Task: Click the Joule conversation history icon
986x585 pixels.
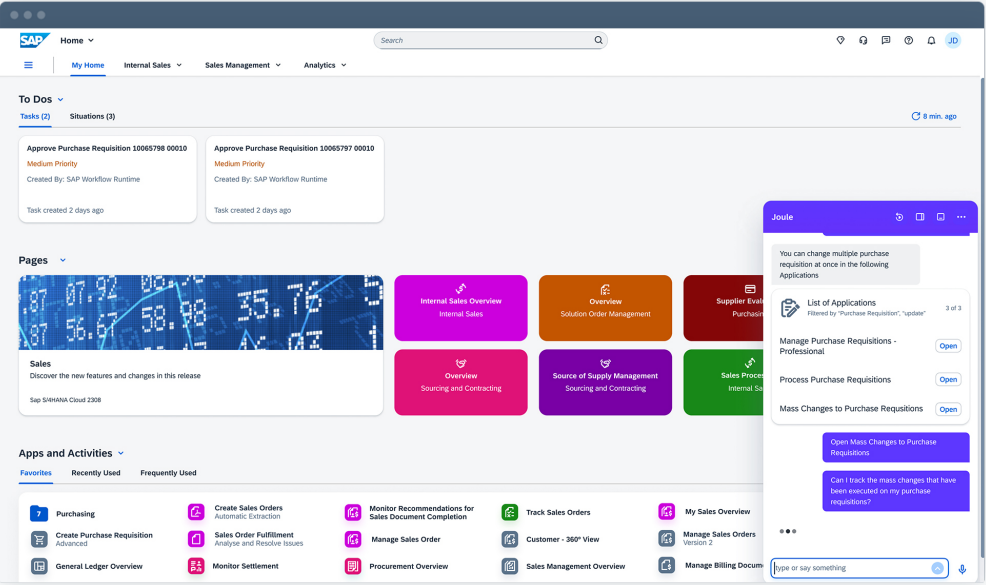Action: coord(899,217)
